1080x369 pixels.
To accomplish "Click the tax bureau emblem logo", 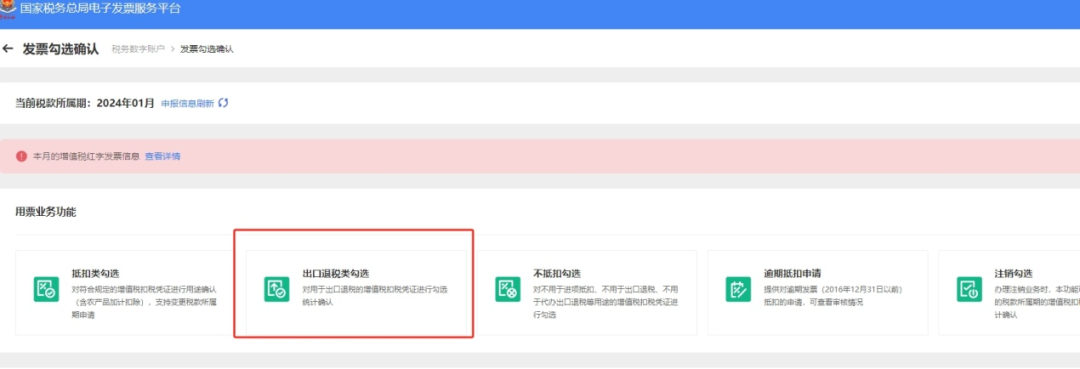I will 8,8.
